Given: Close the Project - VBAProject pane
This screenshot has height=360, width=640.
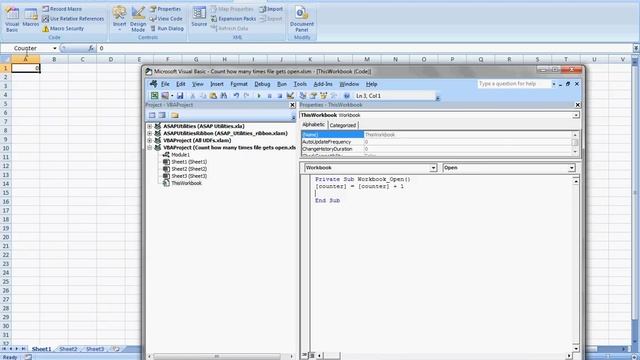Looking at the screenshot, I should pyautogui.click(x=292, y=105).
